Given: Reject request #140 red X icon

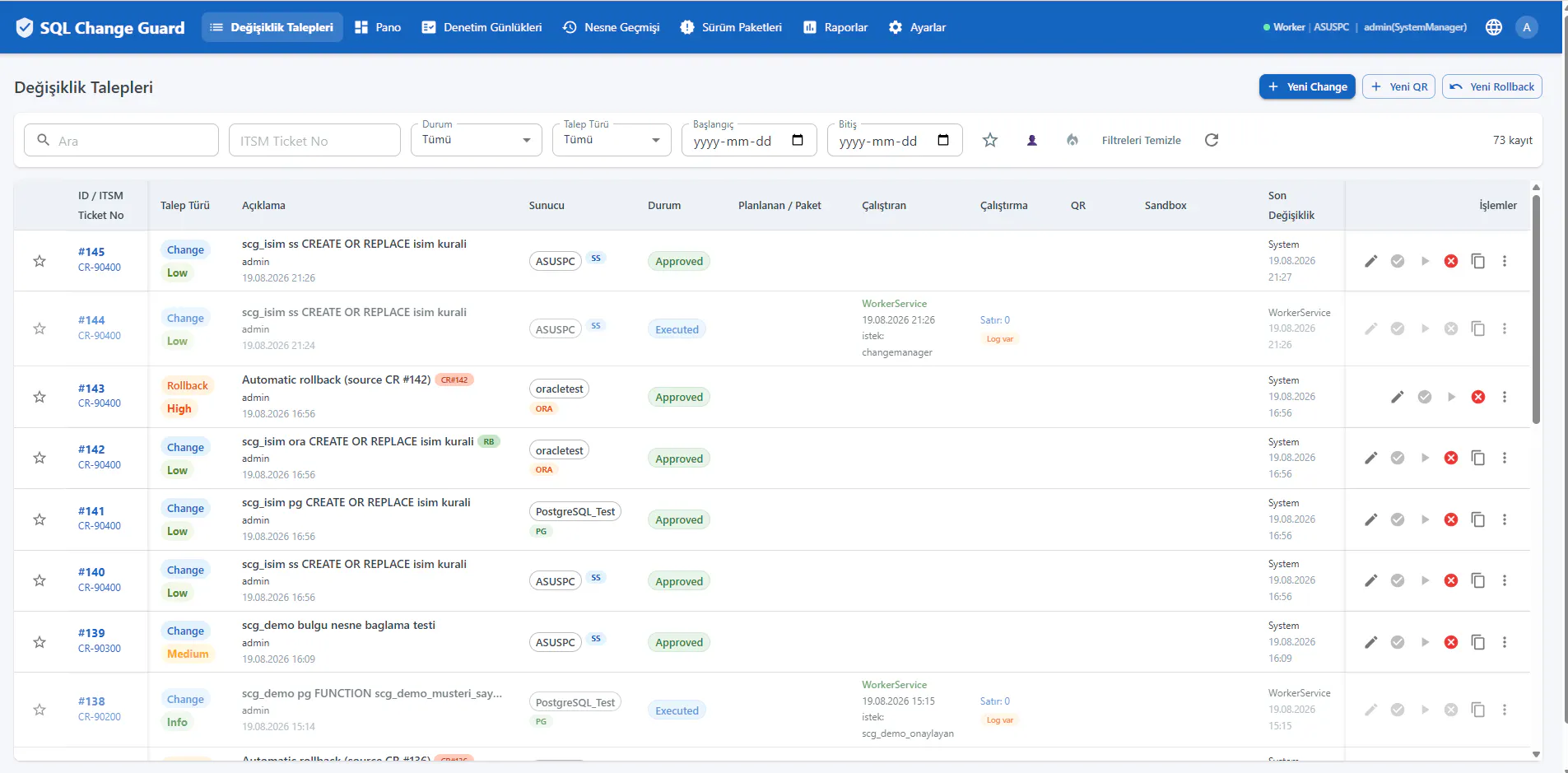Looking at the screenshot, I should pos(1451,580).
